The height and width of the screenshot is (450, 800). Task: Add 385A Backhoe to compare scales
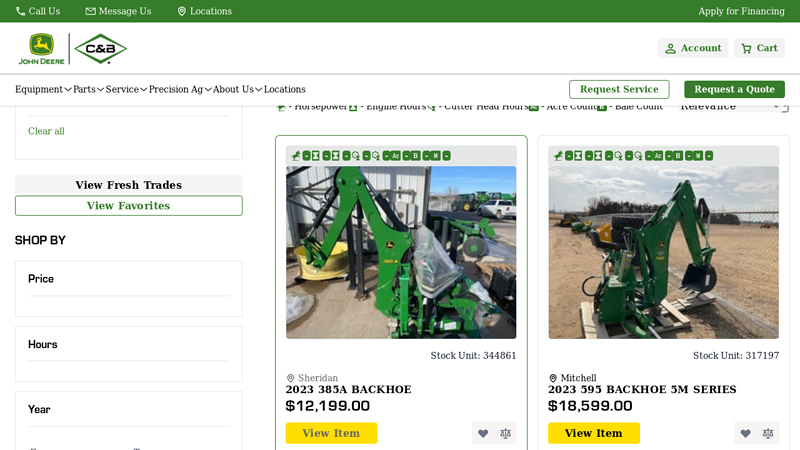[x=506, y=433]
